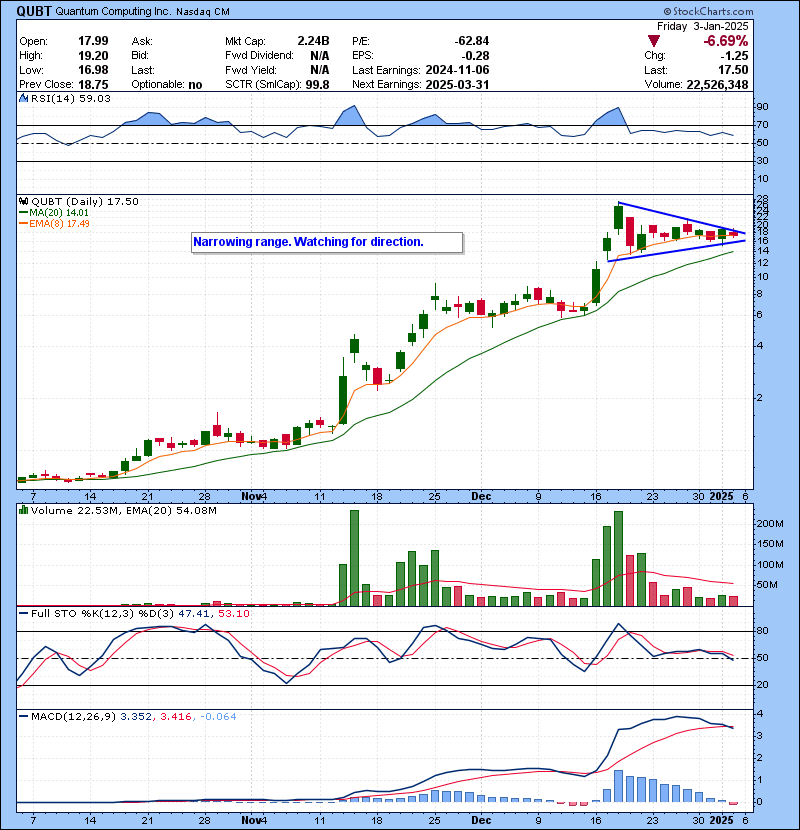Click the Nov label on the bottom-most date axis
The image size is (800, 830).
[250, 820]
